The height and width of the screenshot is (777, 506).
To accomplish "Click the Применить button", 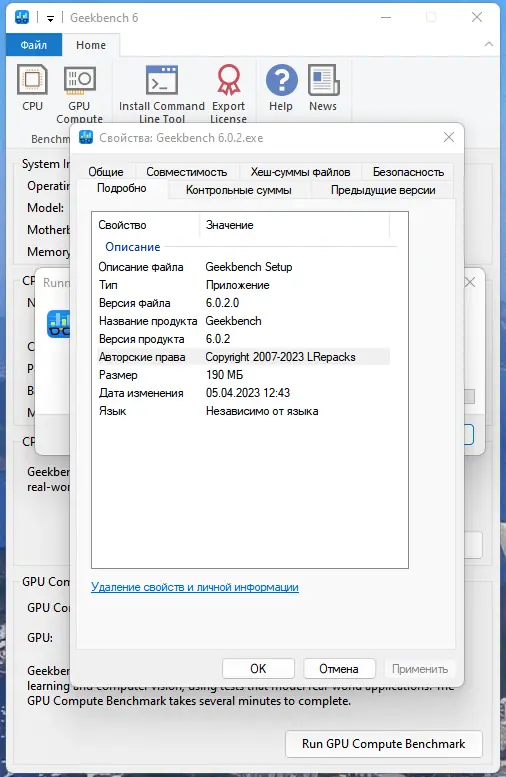I will [x=420, y=668].
